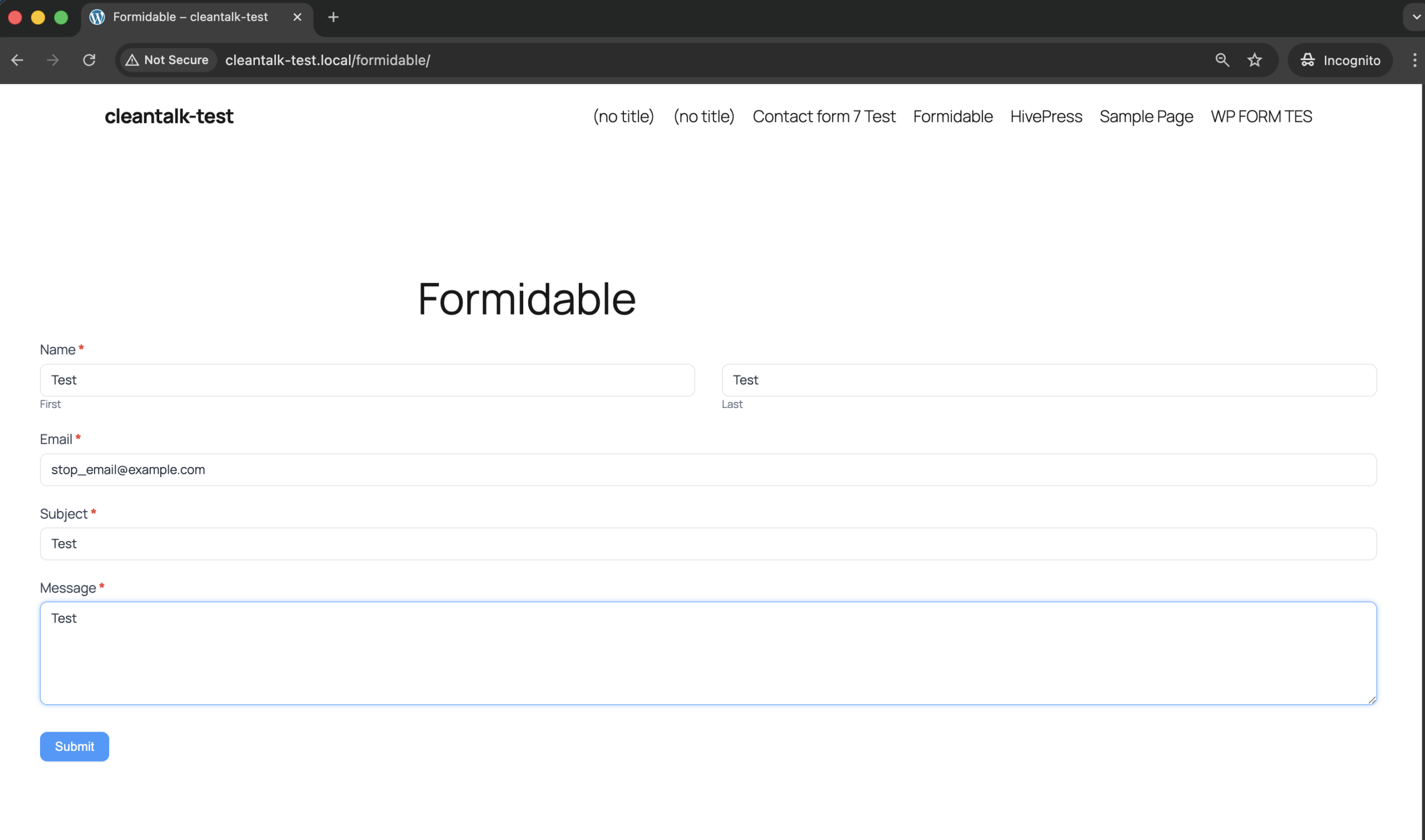Open Chrome three-dot menu

coord(1414,60)
